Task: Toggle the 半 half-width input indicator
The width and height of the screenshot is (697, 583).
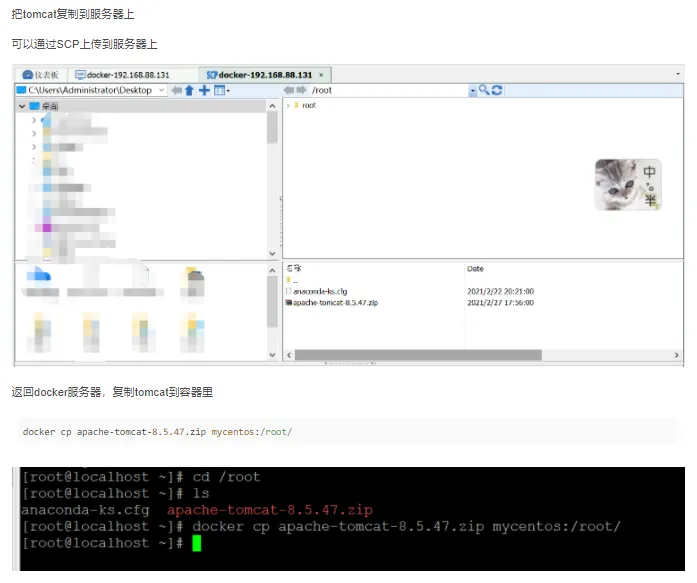Action: click(x=650, y=200)
